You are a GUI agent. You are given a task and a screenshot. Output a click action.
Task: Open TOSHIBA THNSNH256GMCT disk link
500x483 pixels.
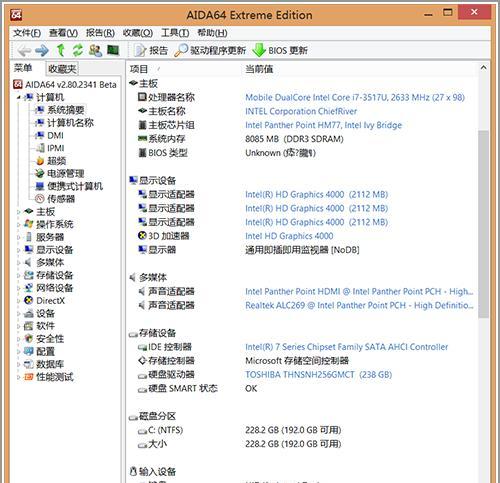[318, 375]
